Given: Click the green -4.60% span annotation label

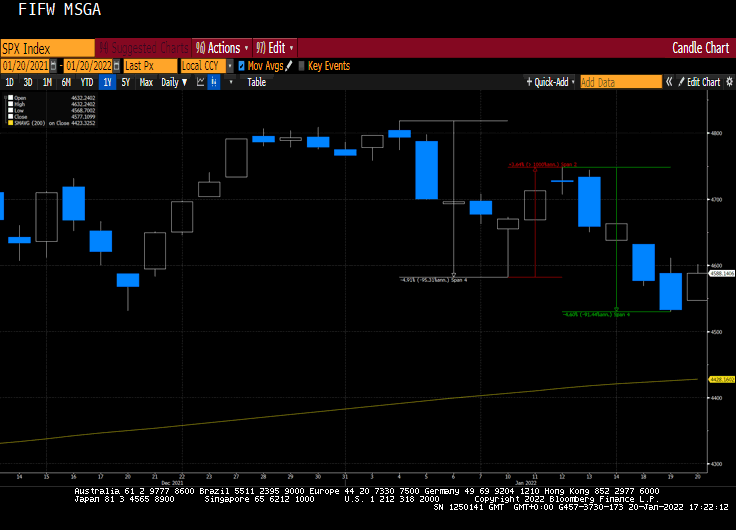Looking at the screenshot, I should (x=596, y=314).
